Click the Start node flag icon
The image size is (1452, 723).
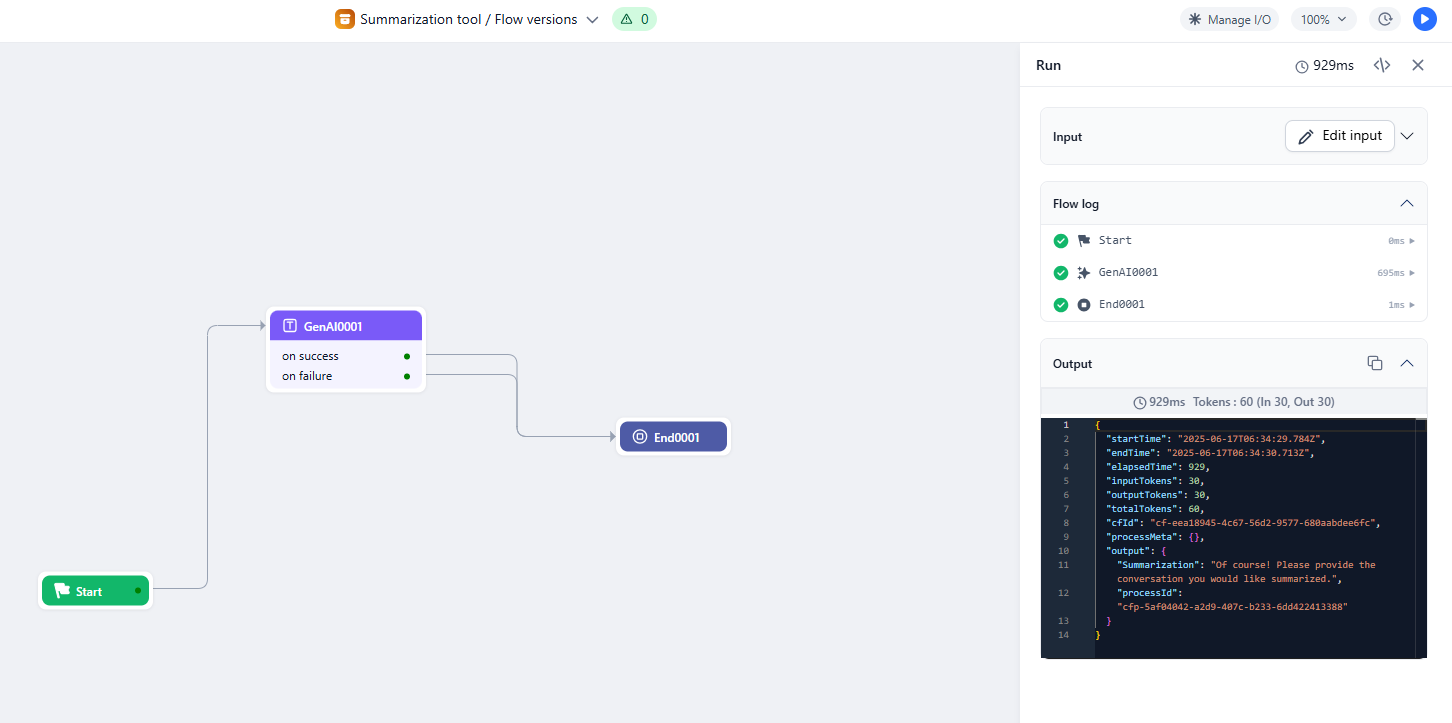coord(62,591)
